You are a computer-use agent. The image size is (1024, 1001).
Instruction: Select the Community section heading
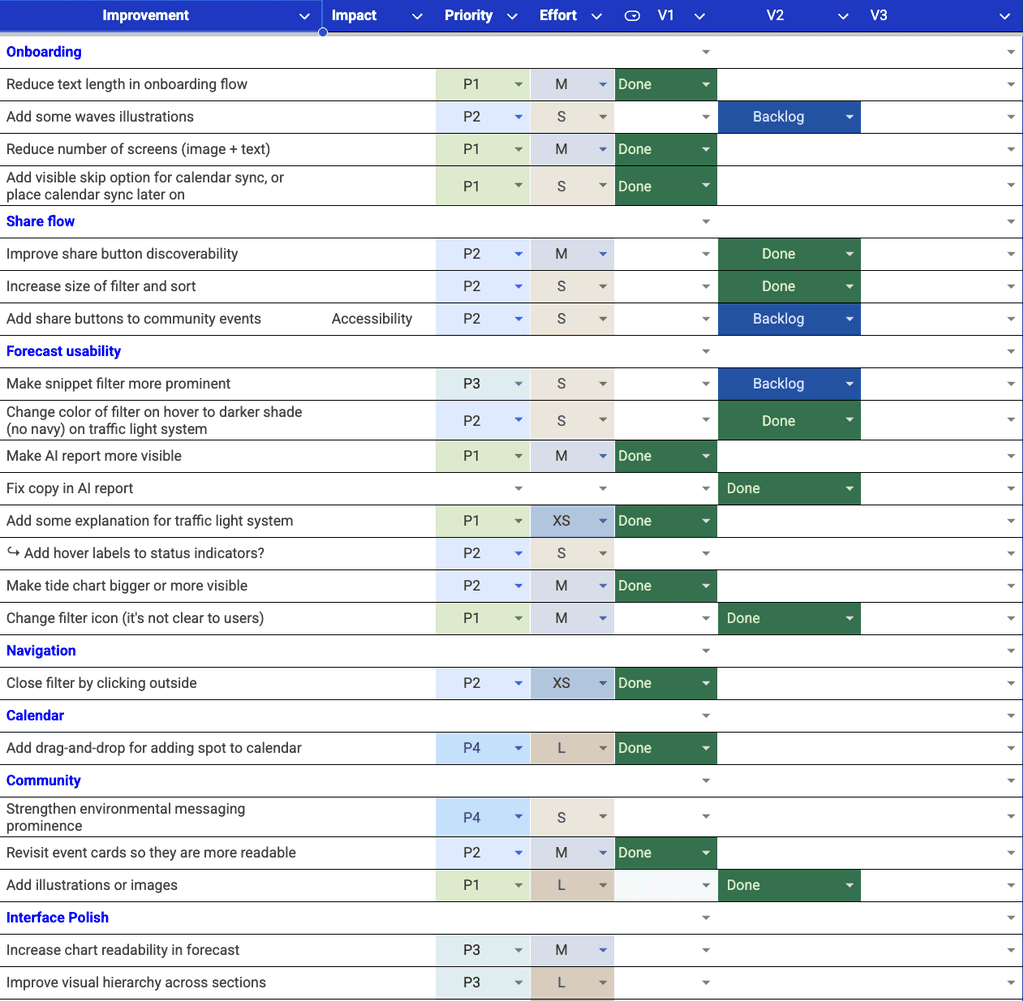43,780
